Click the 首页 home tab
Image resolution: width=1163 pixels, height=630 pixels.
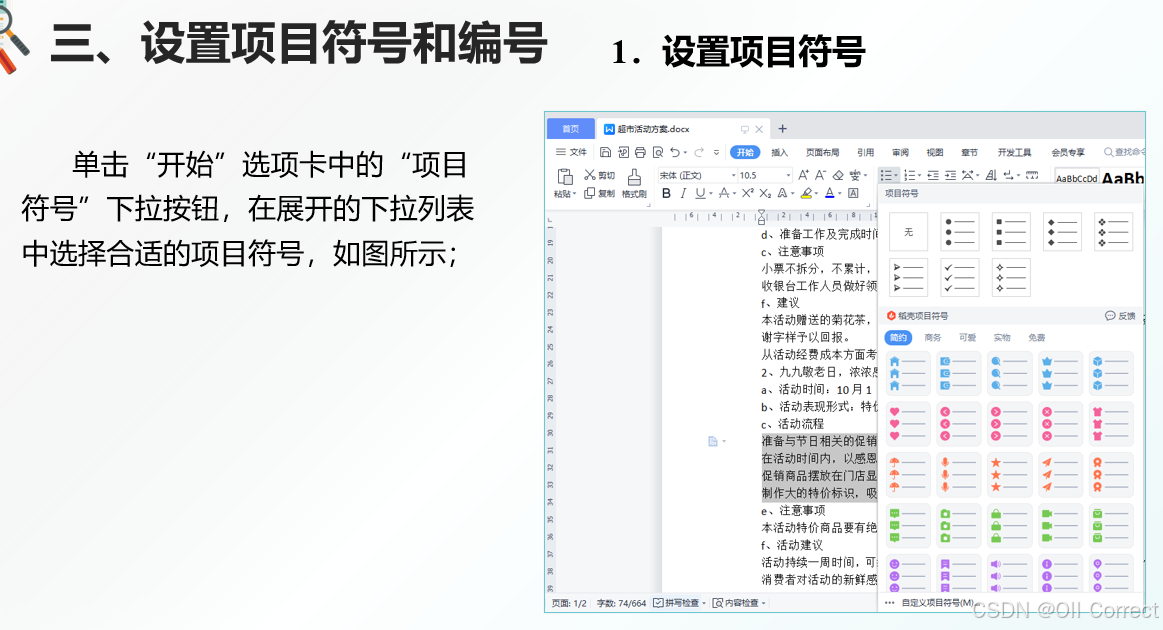(x=570, y=128)
